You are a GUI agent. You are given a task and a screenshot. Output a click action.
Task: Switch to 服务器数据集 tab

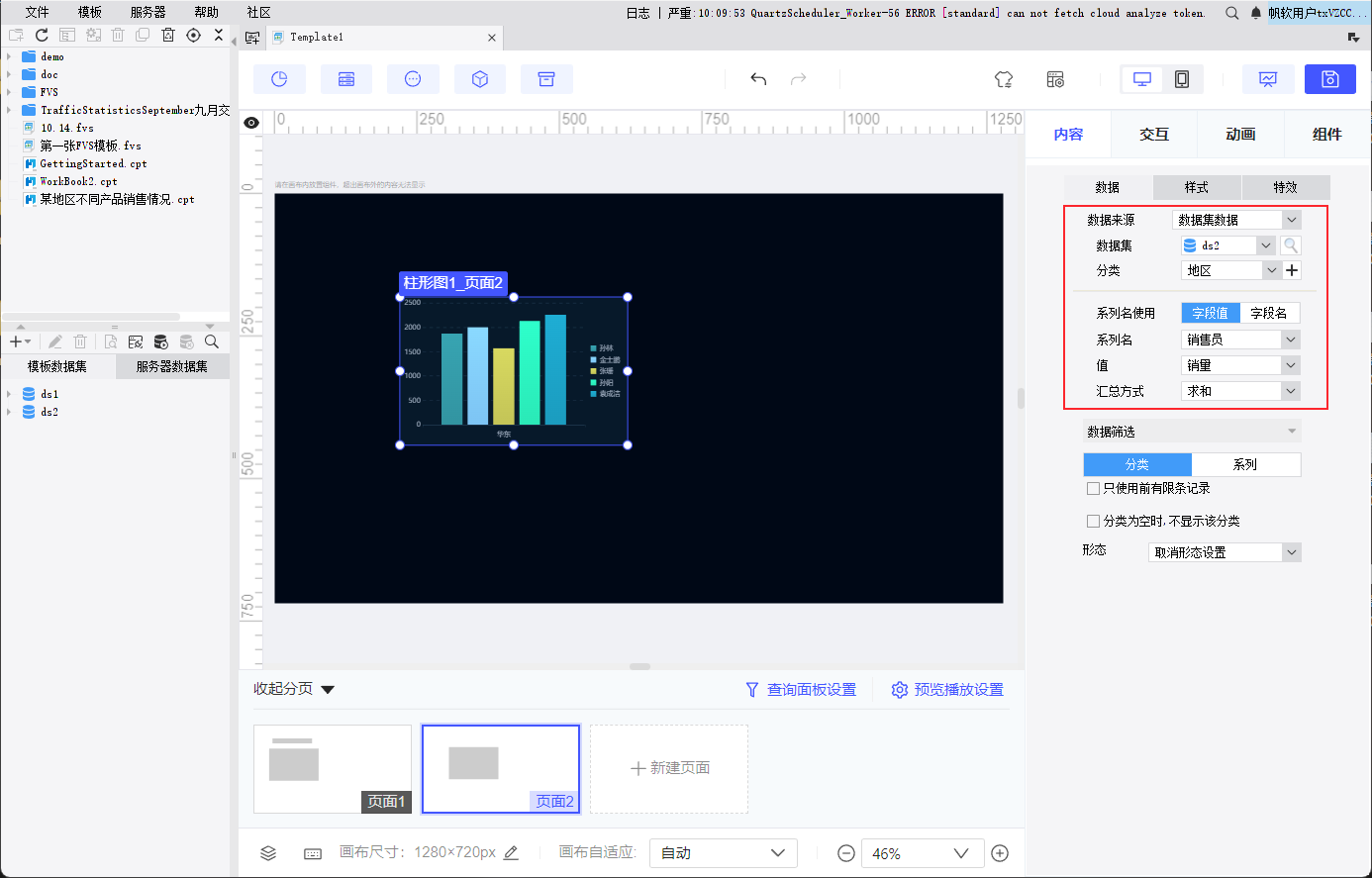(x=172, y=366)
